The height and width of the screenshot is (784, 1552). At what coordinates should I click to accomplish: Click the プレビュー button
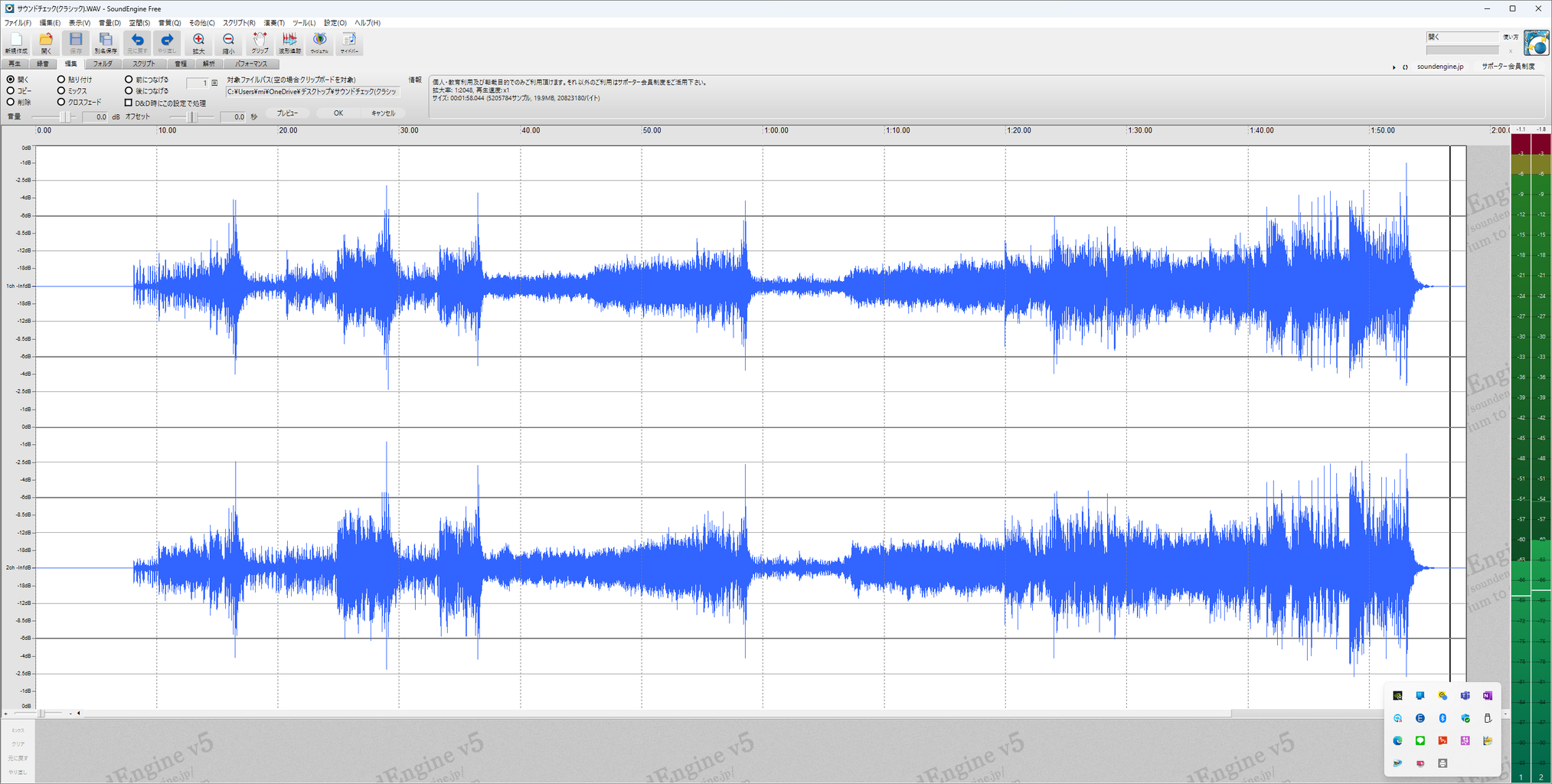point(287,113)
